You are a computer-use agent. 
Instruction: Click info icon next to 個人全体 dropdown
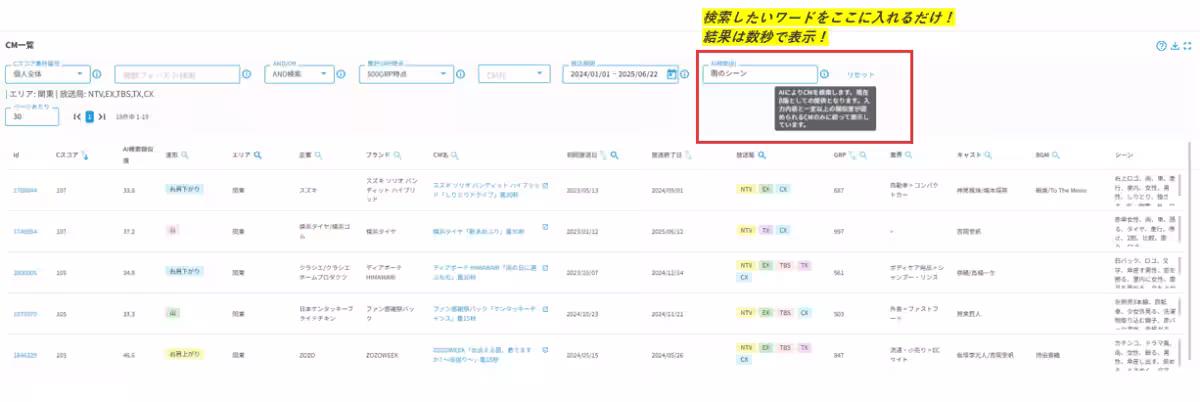click(97, 73)
